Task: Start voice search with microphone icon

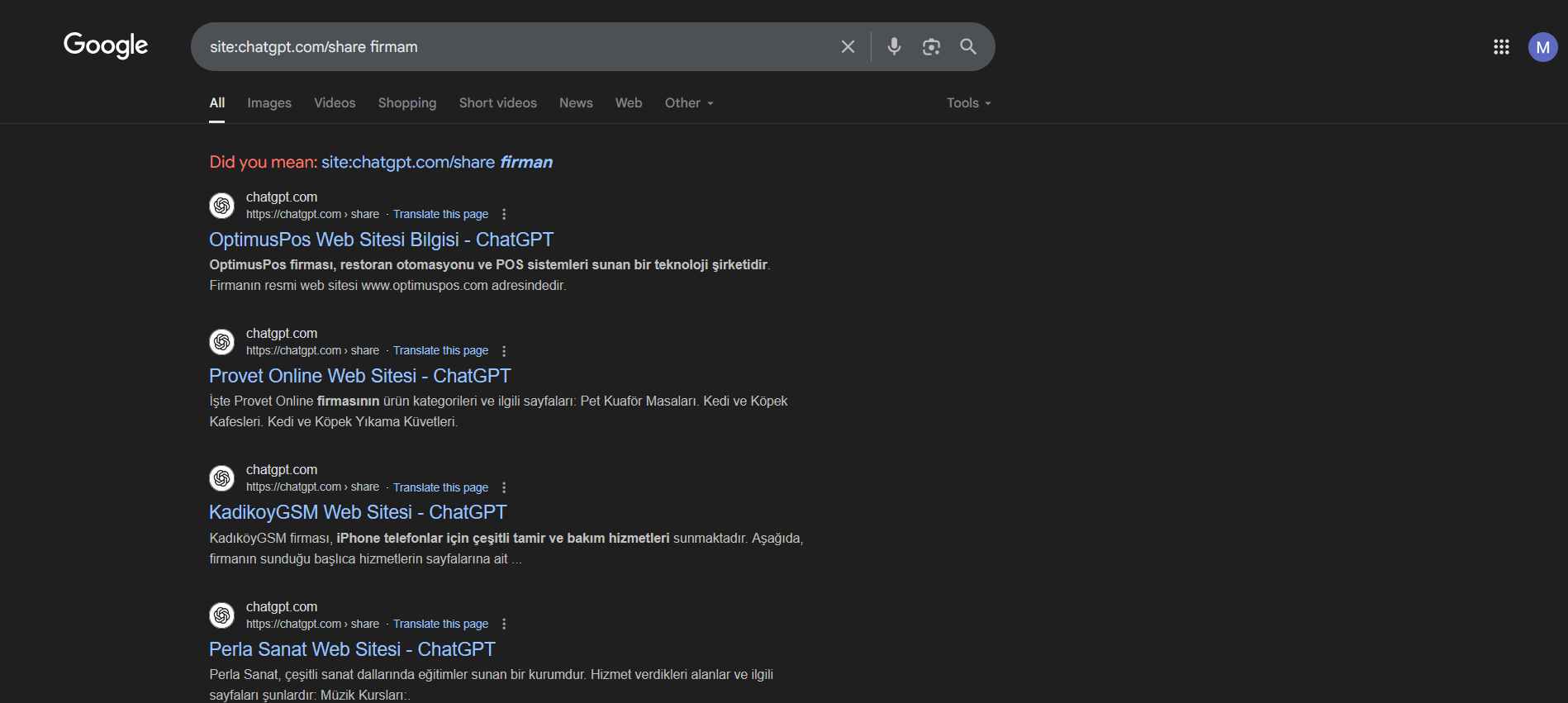Action: [894, 47]
